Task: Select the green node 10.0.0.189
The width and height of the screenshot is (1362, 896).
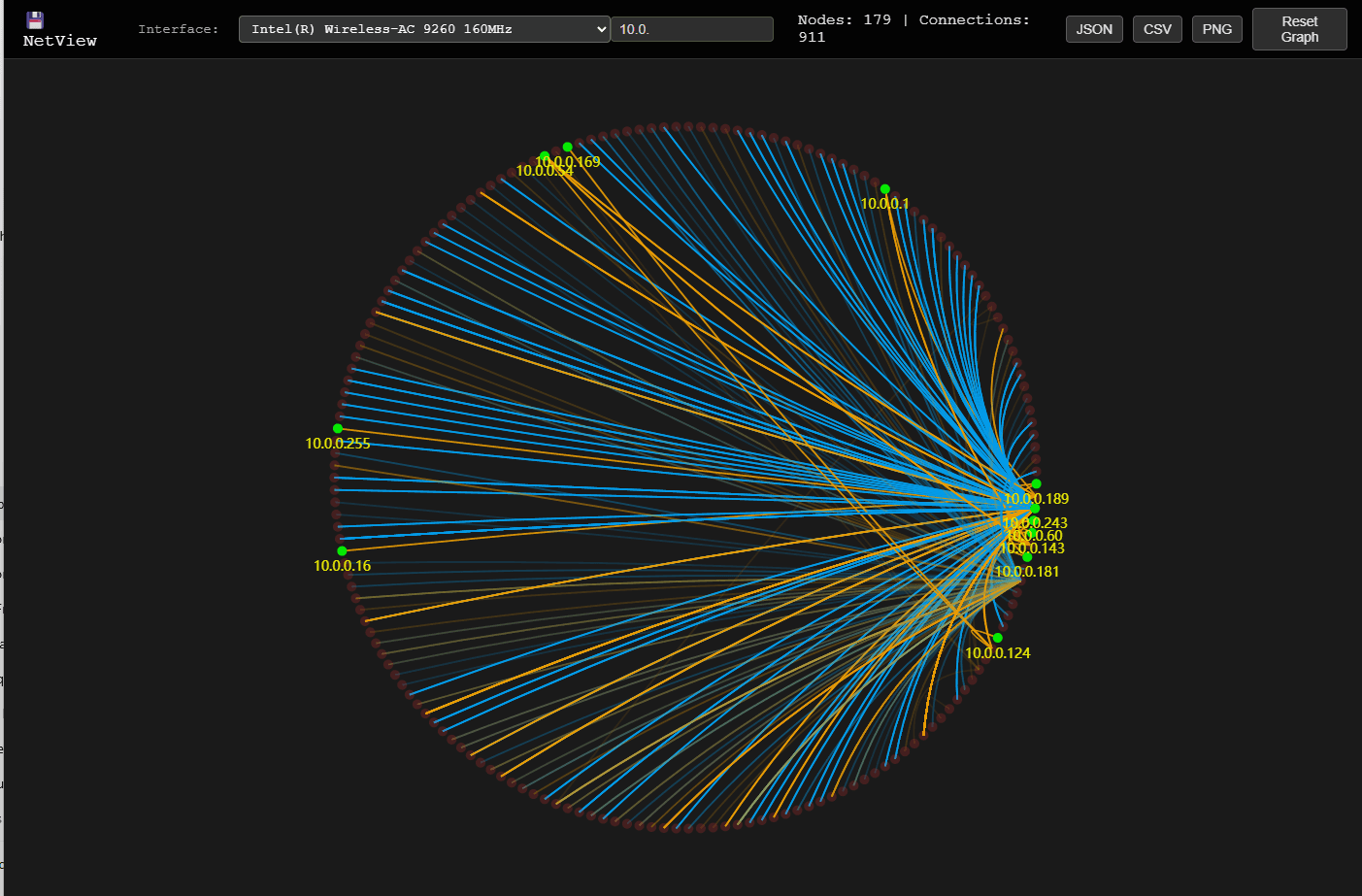Action: pos(1036,483)
